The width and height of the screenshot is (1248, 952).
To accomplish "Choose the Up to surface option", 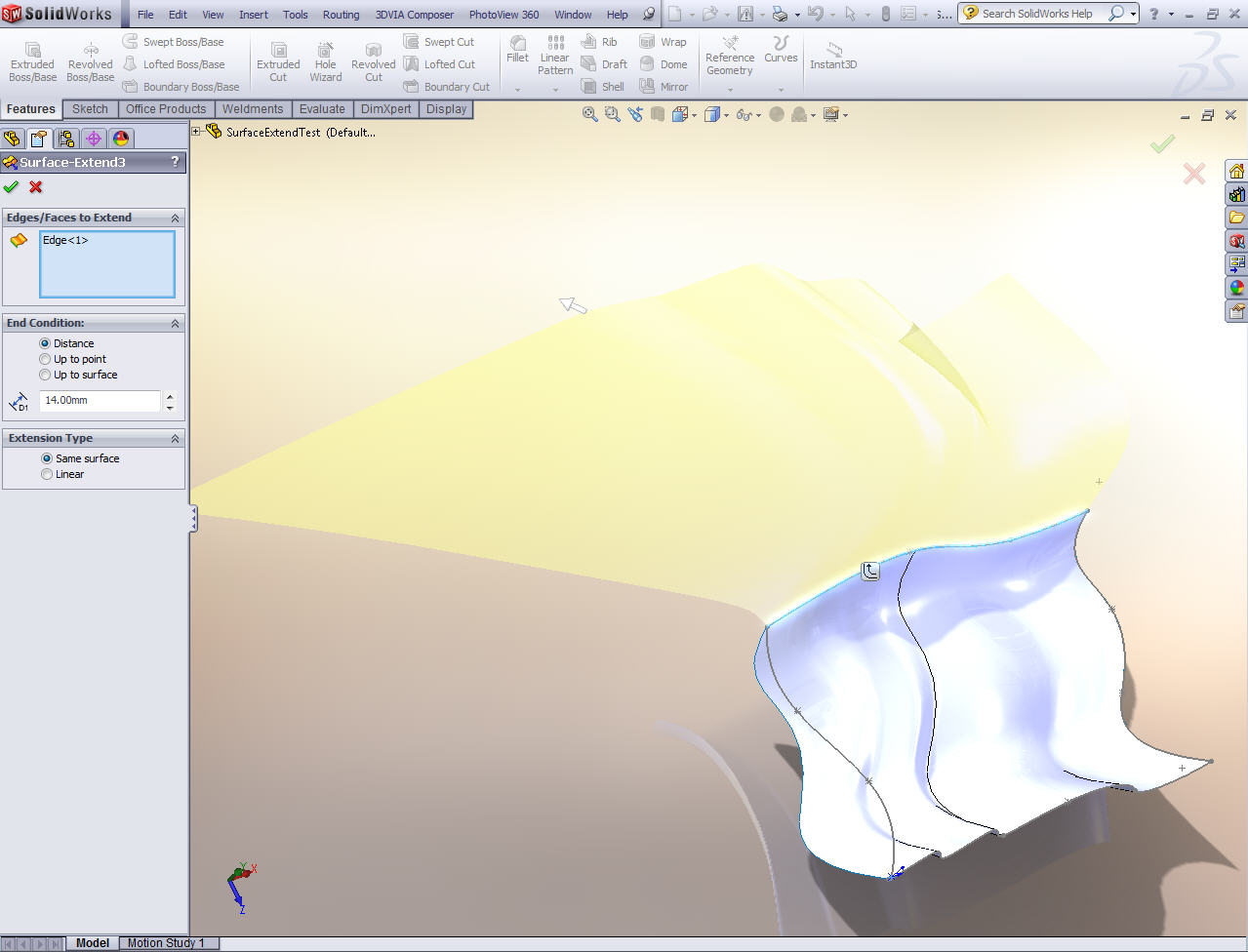I will point(45,375).
